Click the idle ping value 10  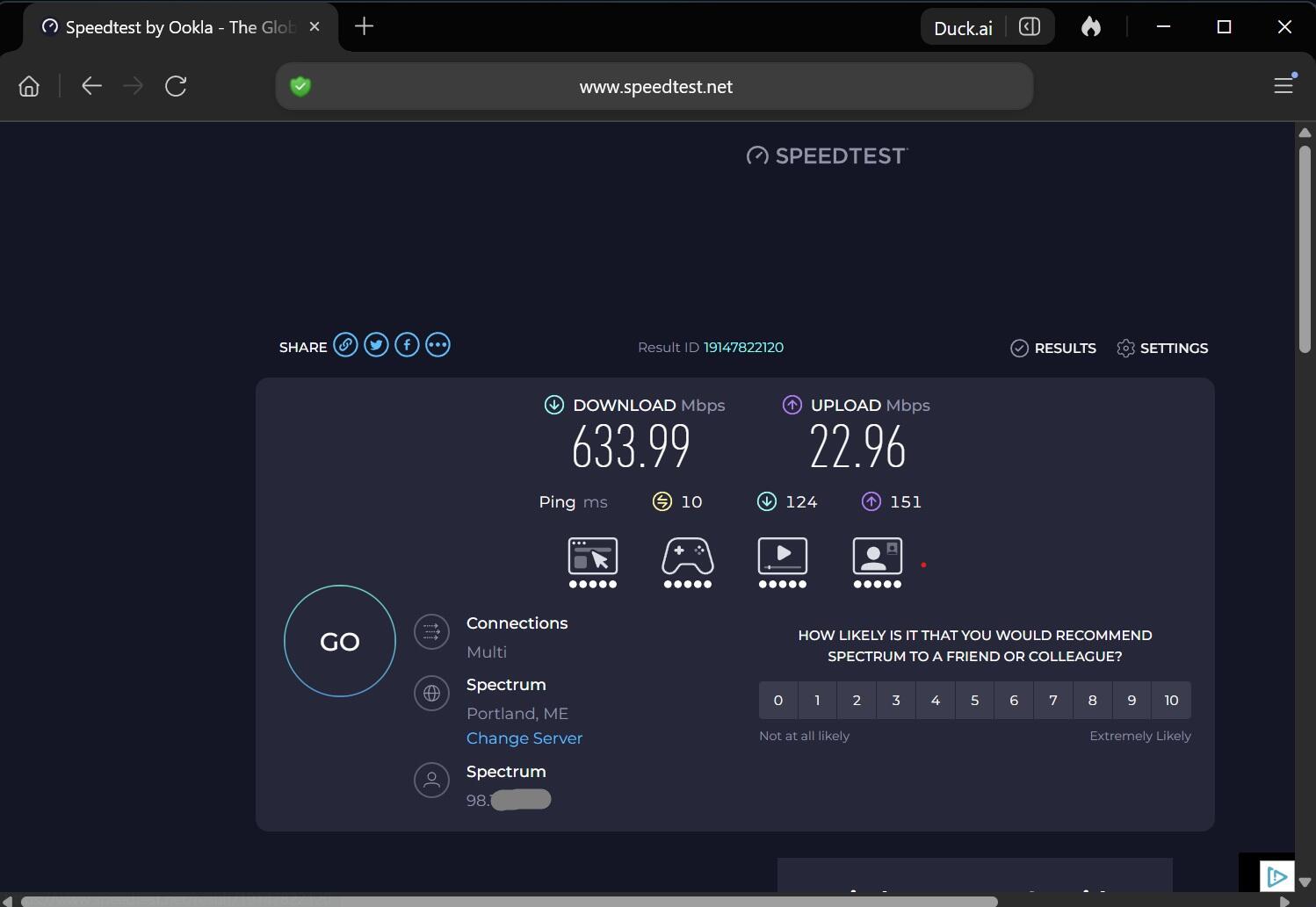(x=691, y=502)
